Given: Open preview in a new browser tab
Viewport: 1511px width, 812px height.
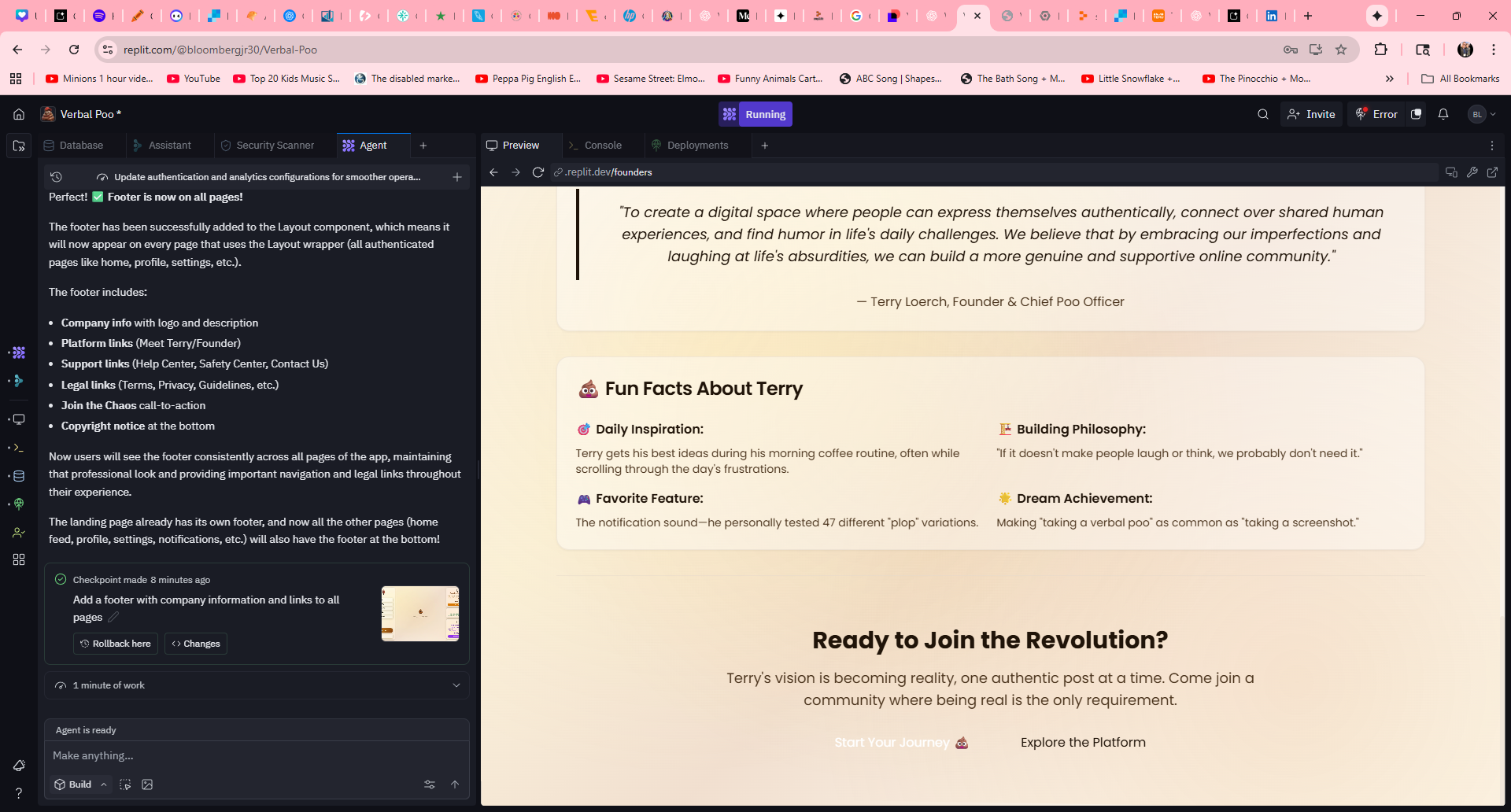Looking at the screenshot, I should click(x=1492, y=172).
